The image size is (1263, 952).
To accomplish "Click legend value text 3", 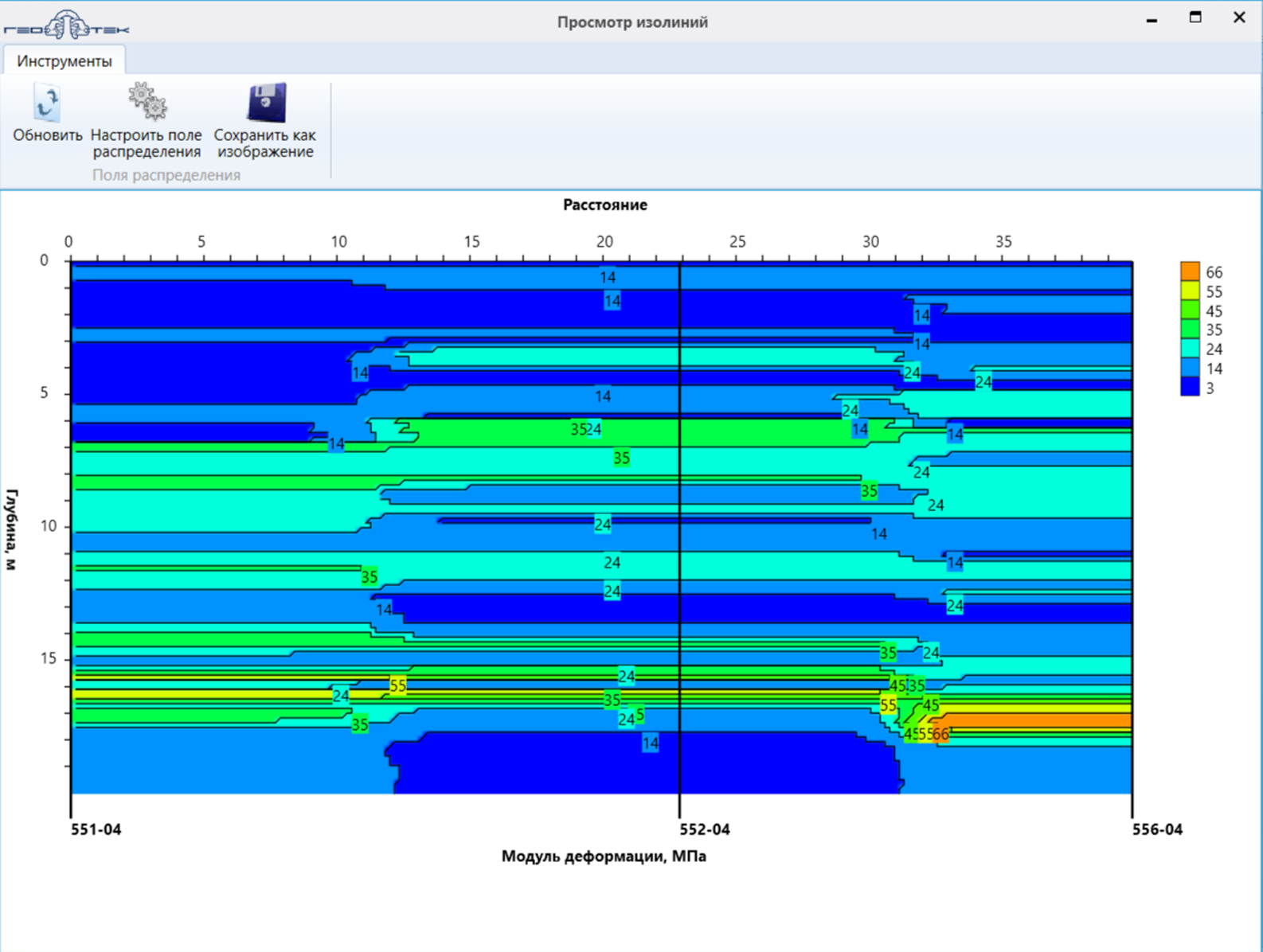I will 1210,388.
